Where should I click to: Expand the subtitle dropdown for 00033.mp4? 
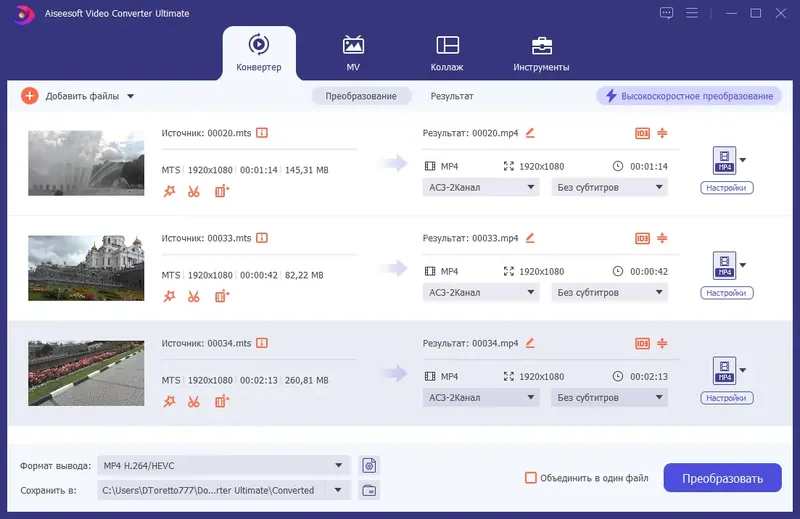(x=609, y=292)
